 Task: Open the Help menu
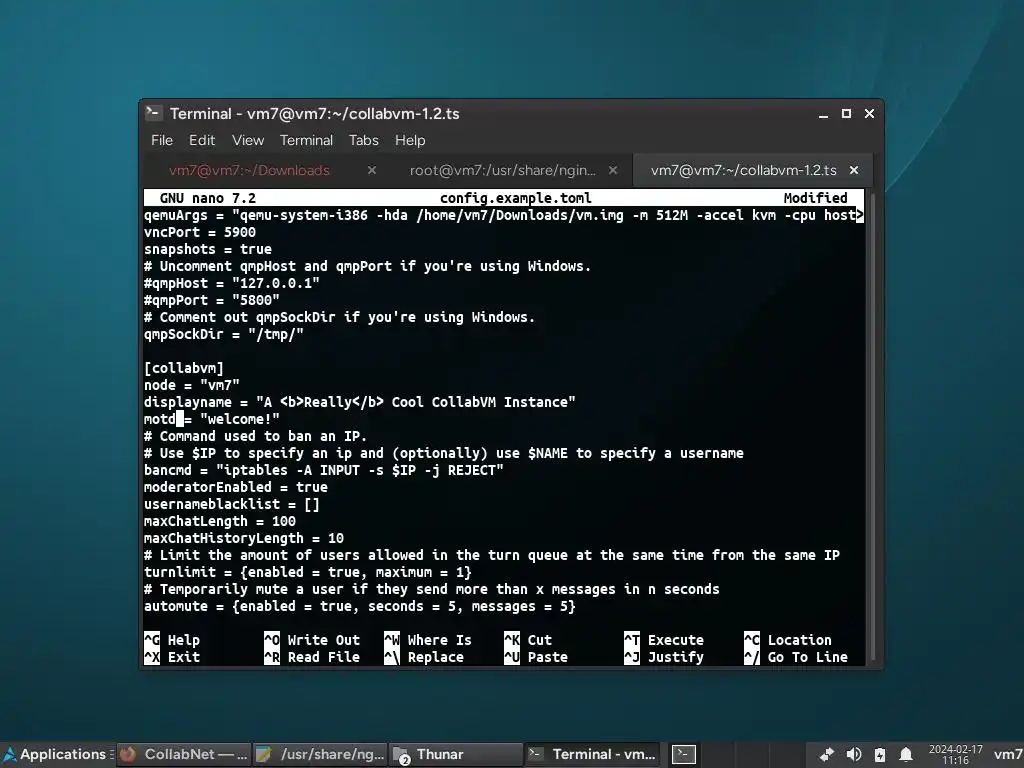[409, 140]
